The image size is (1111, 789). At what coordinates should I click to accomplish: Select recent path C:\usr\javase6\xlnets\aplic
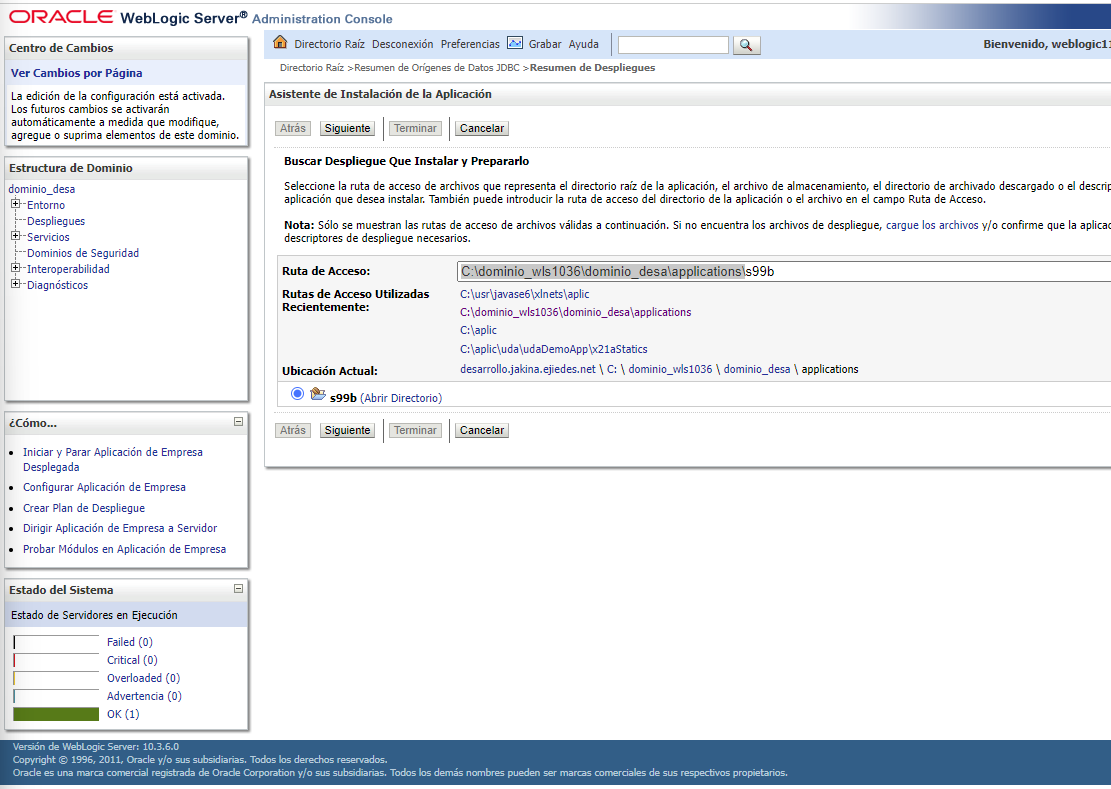pyautogui.click(x=524, y=294)
